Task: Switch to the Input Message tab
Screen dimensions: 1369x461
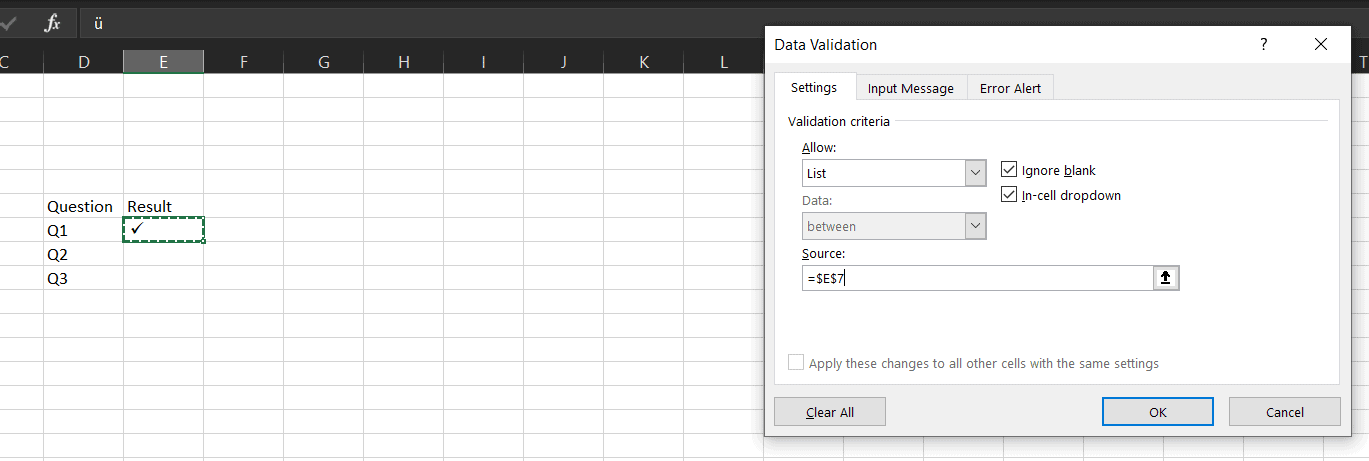Action: (910, 88)
